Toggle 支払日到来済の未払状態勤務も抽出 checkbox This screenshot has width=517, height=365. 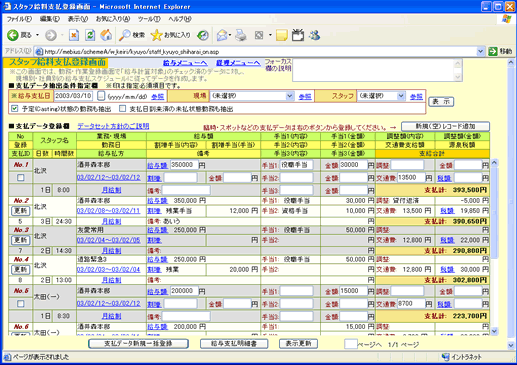pyautogui.click(x=123, y=108)
